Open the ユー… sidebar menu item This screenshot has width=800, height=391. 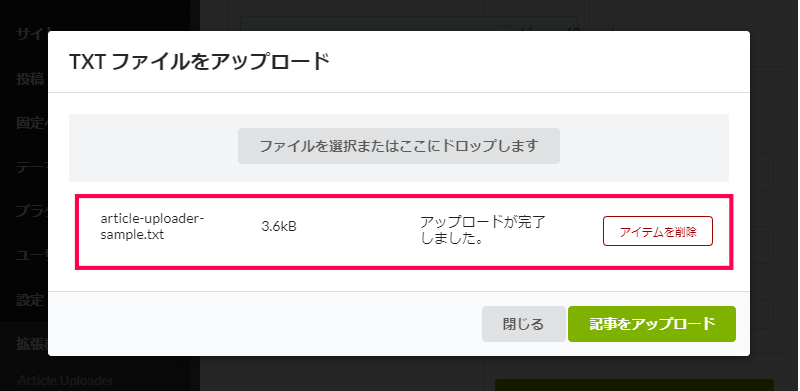coord(32,256)
